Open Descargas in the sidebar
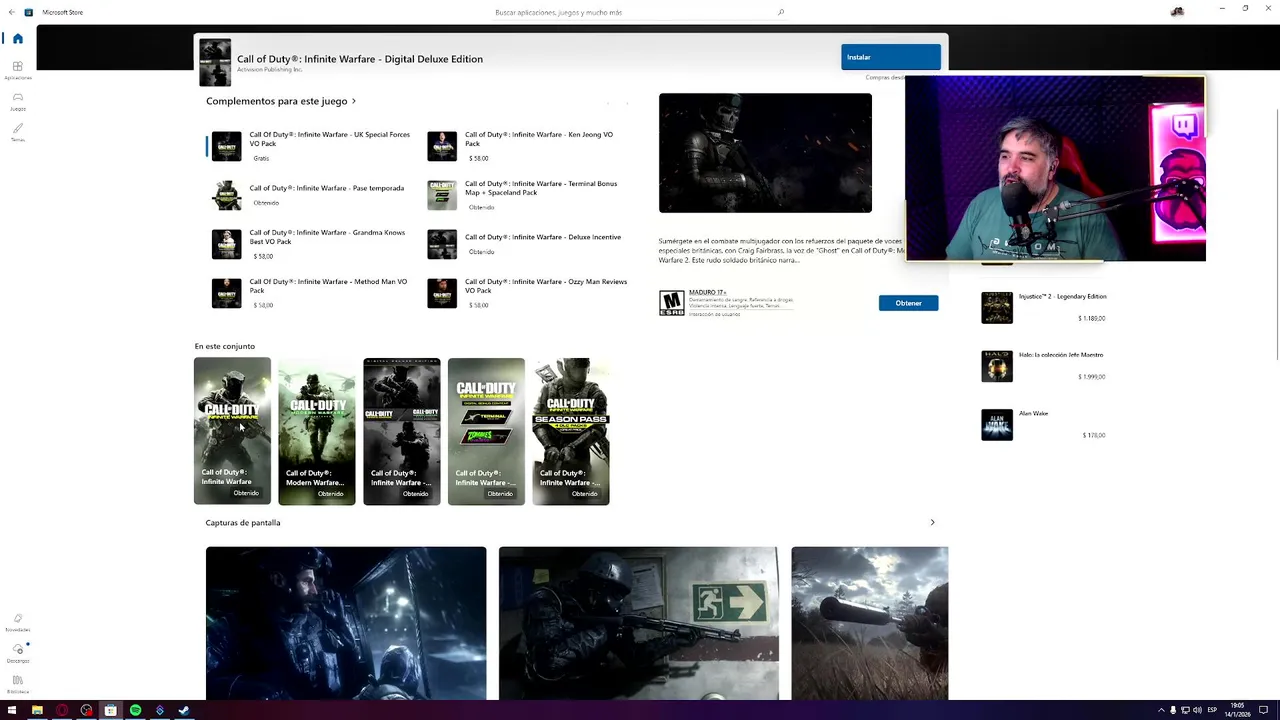 [17, 653]
